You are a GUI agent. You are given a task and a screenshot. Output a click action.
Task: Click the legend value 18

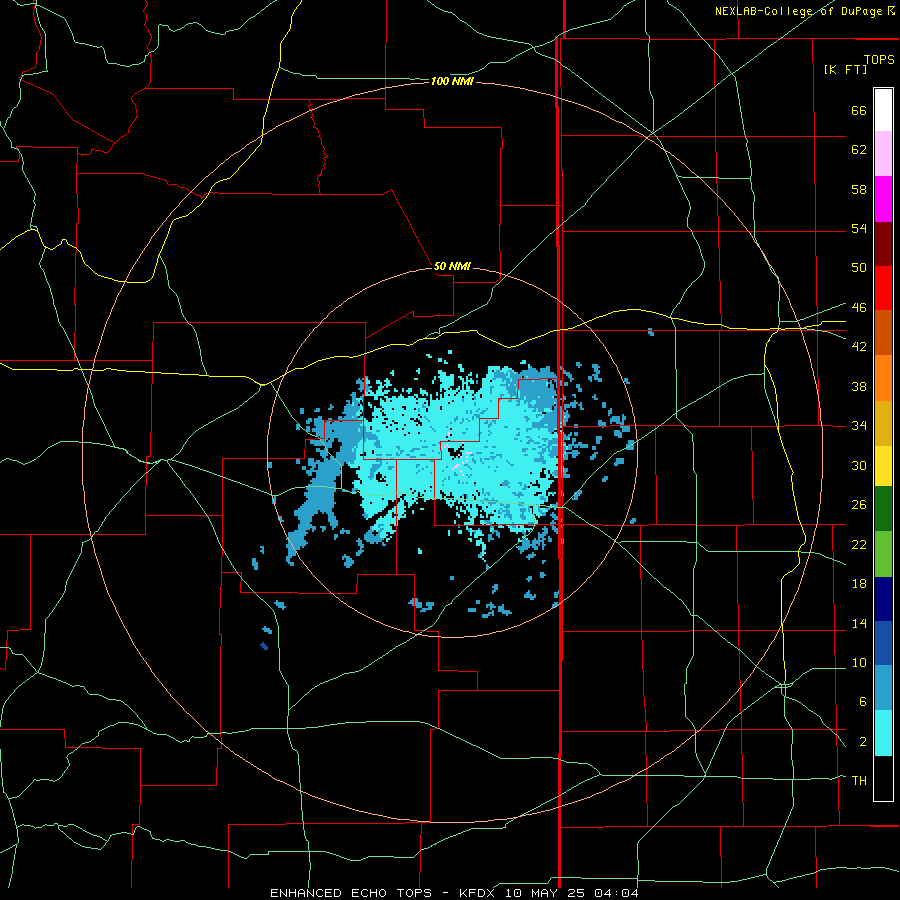tap(859, 584)
